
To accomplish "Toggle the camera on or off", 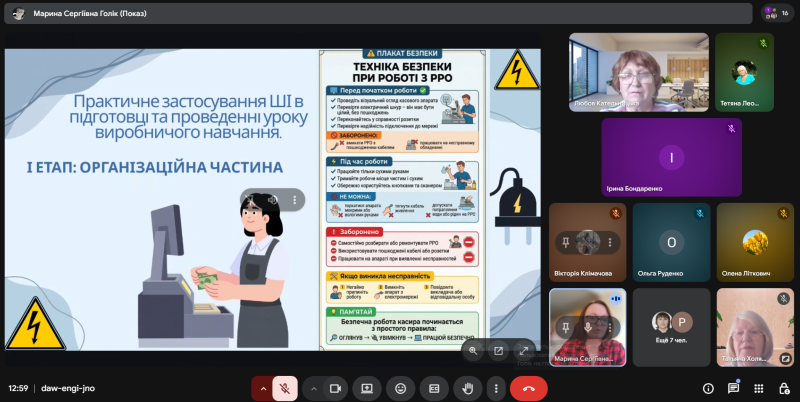I will [335, 389].
